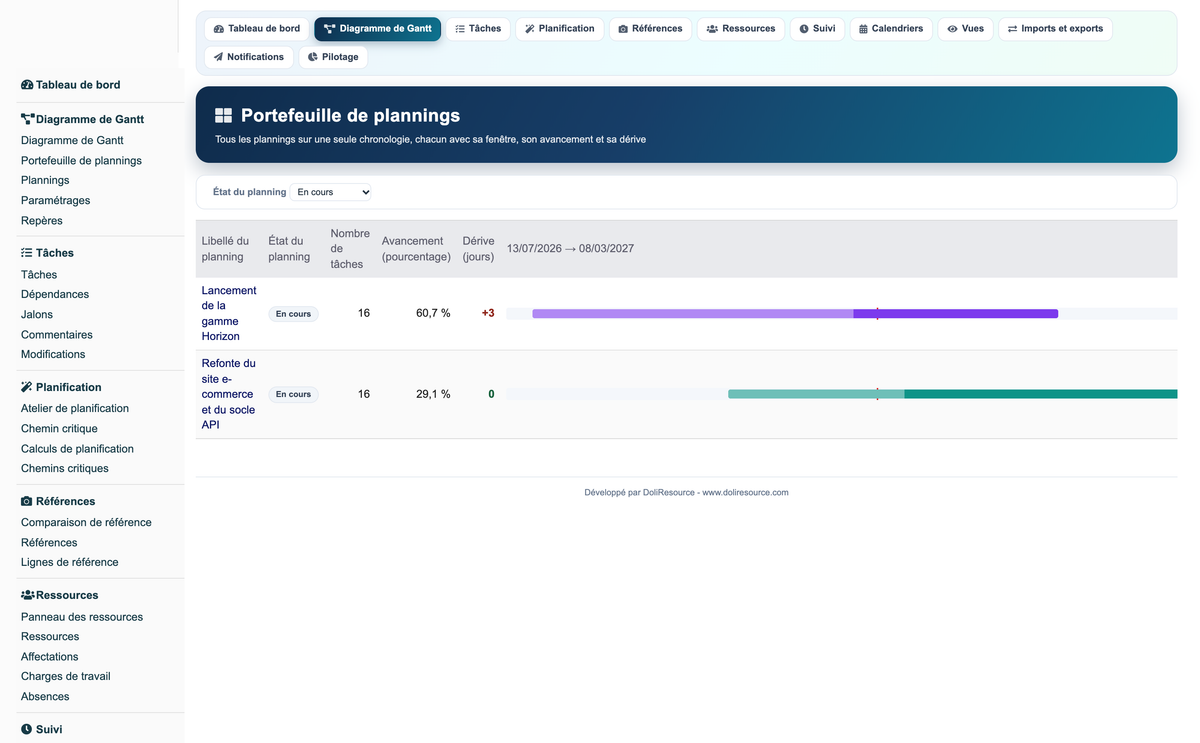
Task: Open the top Tâches tab
Action: (x=478, y=29)
